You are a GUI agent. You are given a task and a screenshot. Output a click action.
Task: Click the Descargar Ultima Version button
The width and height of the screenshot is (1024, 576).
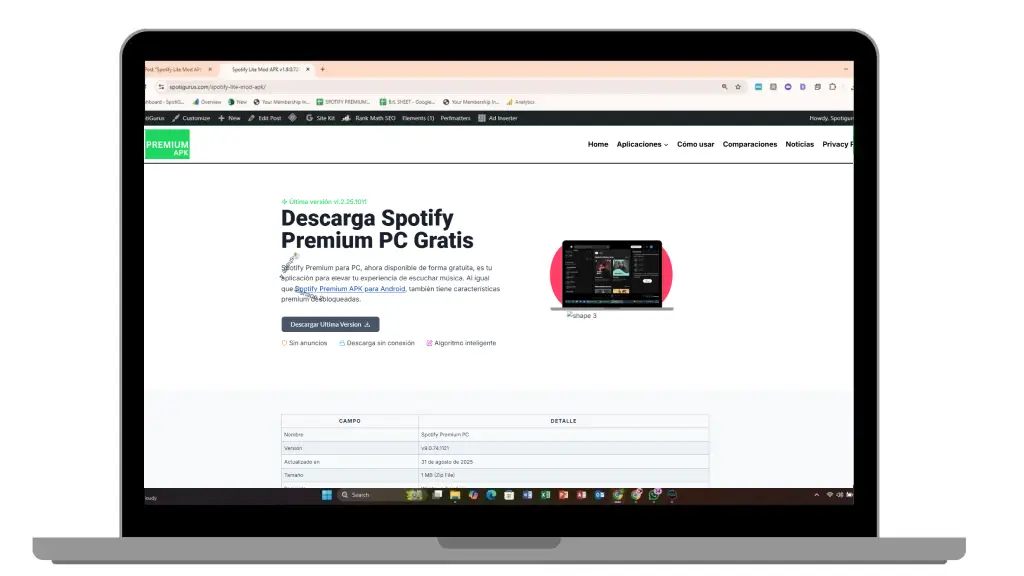(330, 324)
